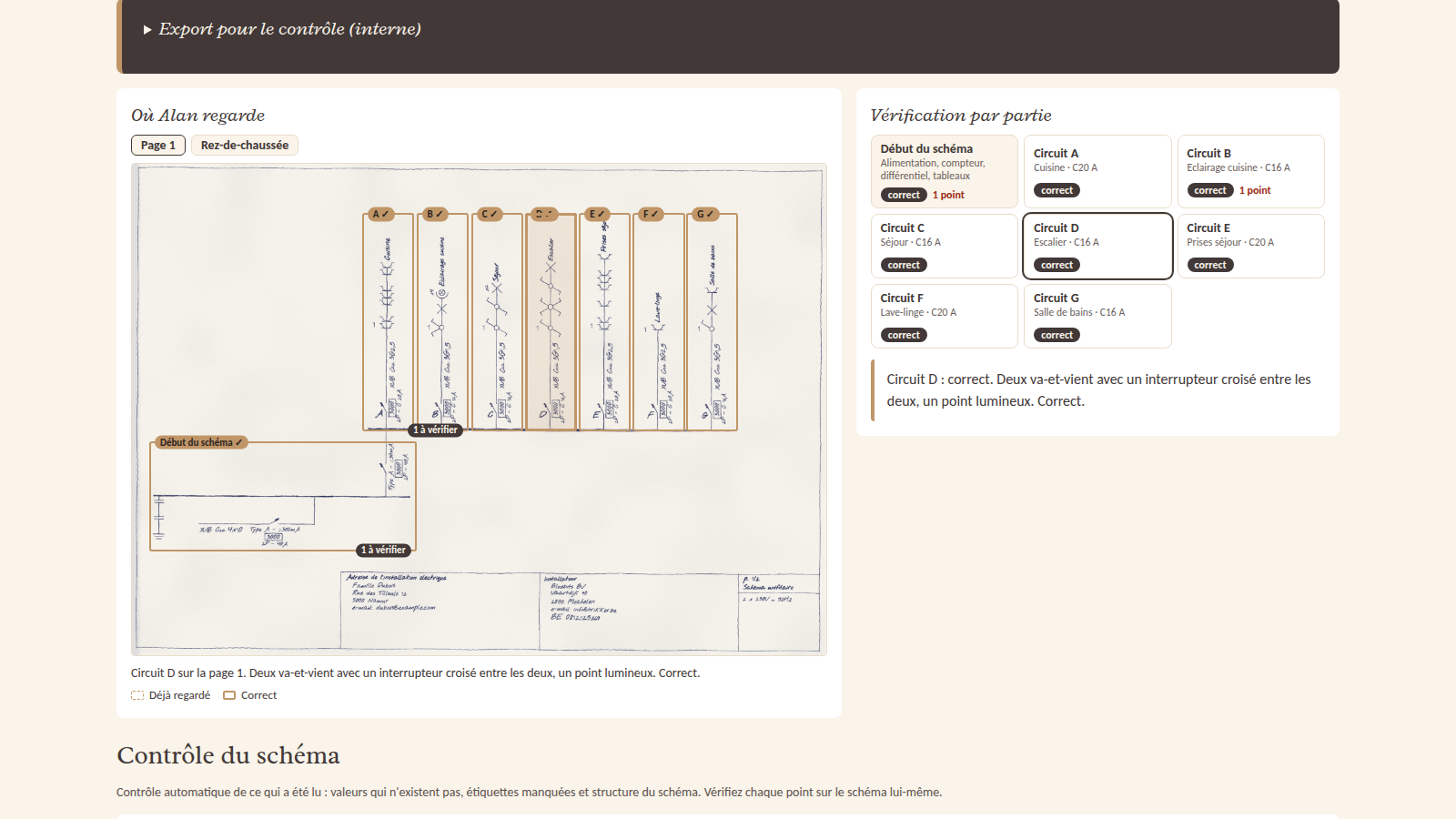This screenshot has height=819, width=1456.
Task: Click the 'correct' badge in Circuit A card
Action: coord(1057,190)
